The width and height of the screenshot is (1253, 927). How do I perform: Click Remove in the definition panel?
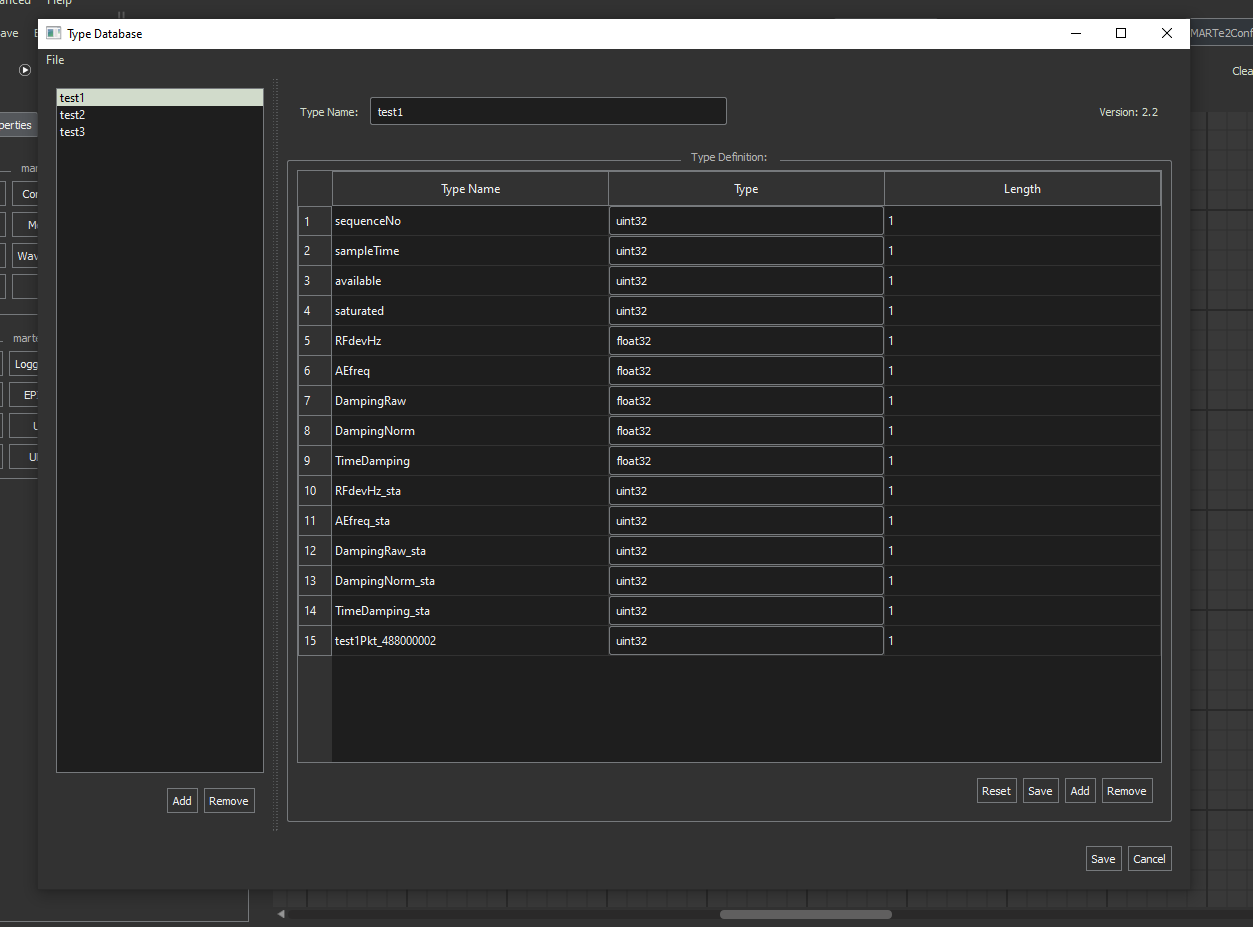click(1126, 790)
